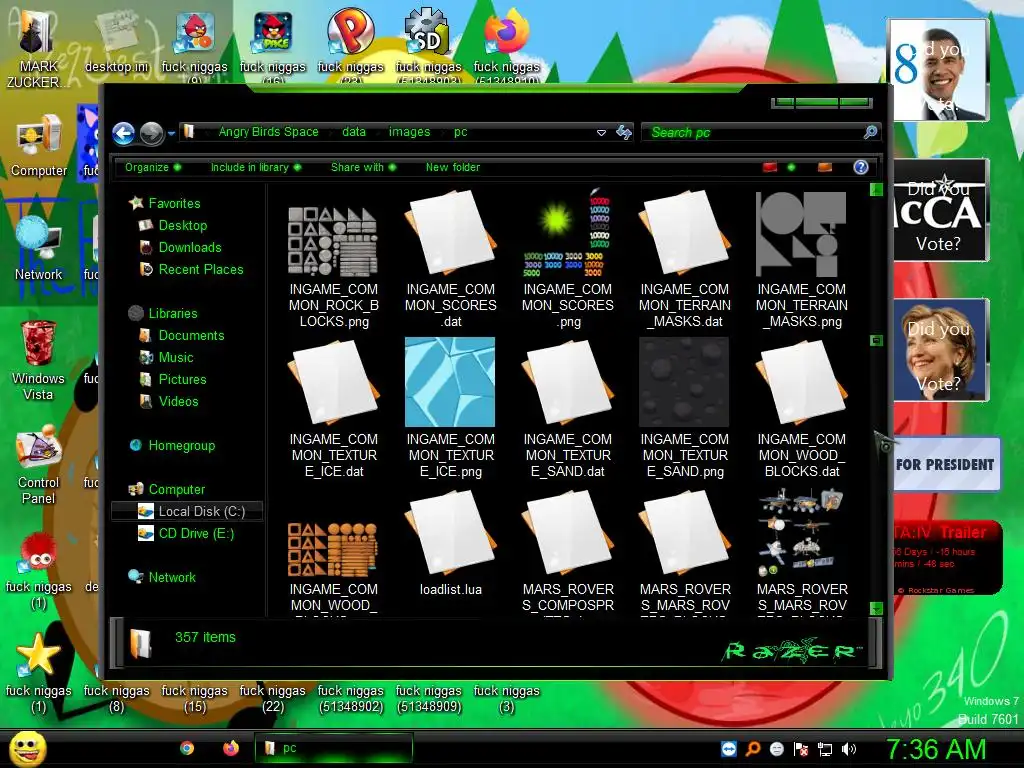The height and width of the screenshot is (768, 1024).
Task: Open the Start menu smiley button
Action: click(27, 748)
